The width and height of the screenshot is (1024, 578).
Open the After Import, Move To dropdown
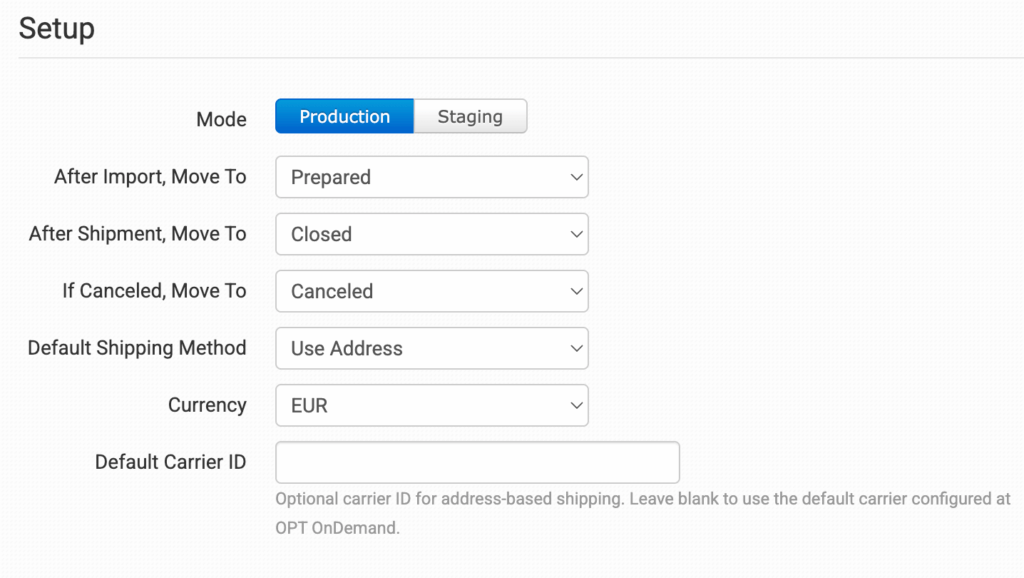click(x=432, y=177)
